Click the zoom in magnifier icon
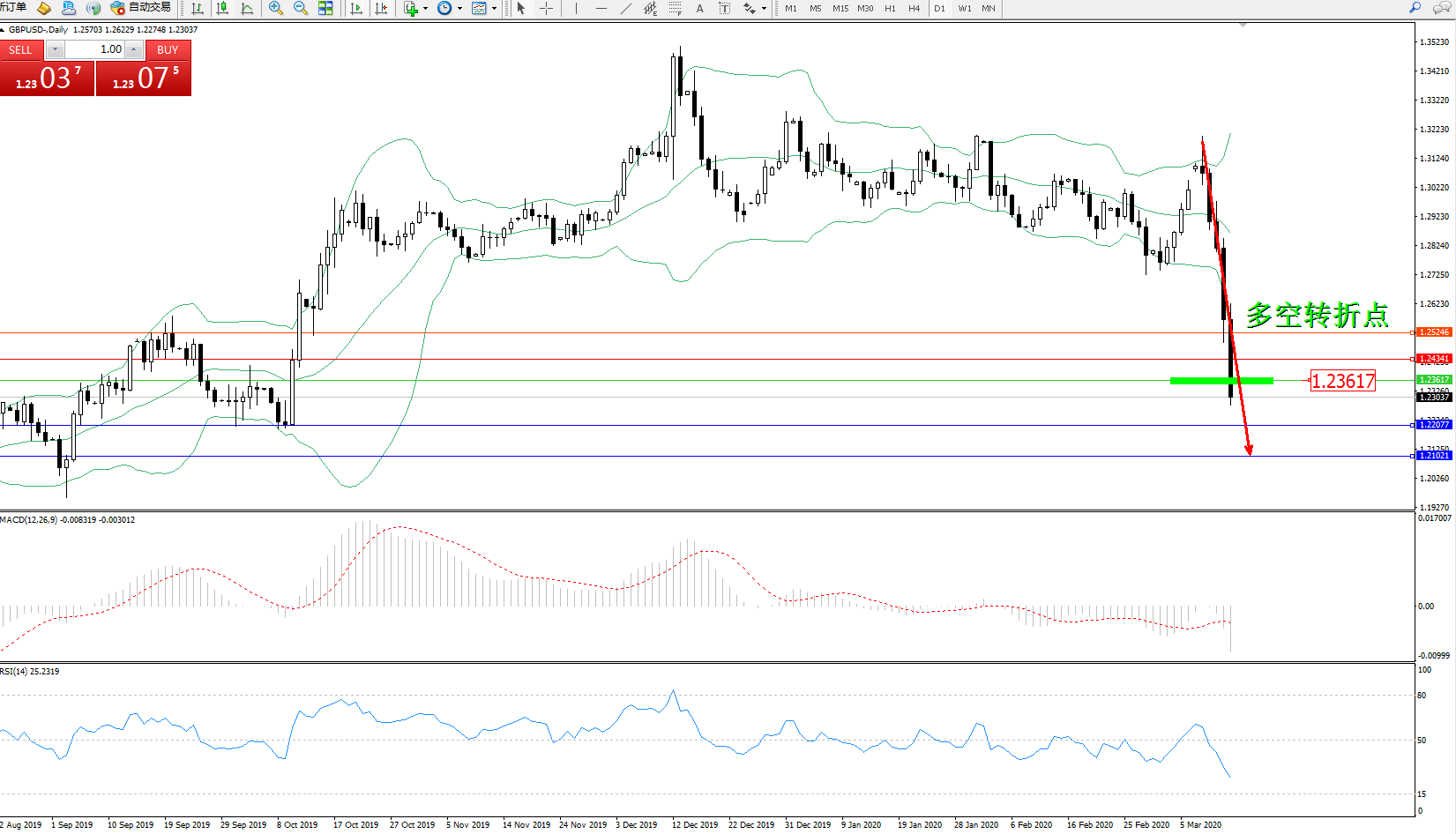Screen dimensions: 1456x834 click(x=276, y=8)
